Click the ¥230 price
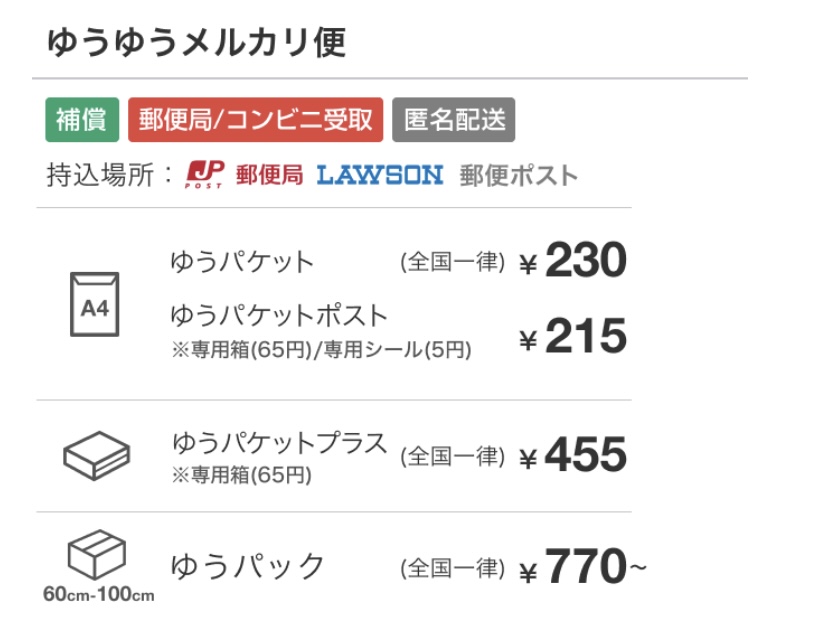Viewport: 828px width, 644px height. [572, 261]
